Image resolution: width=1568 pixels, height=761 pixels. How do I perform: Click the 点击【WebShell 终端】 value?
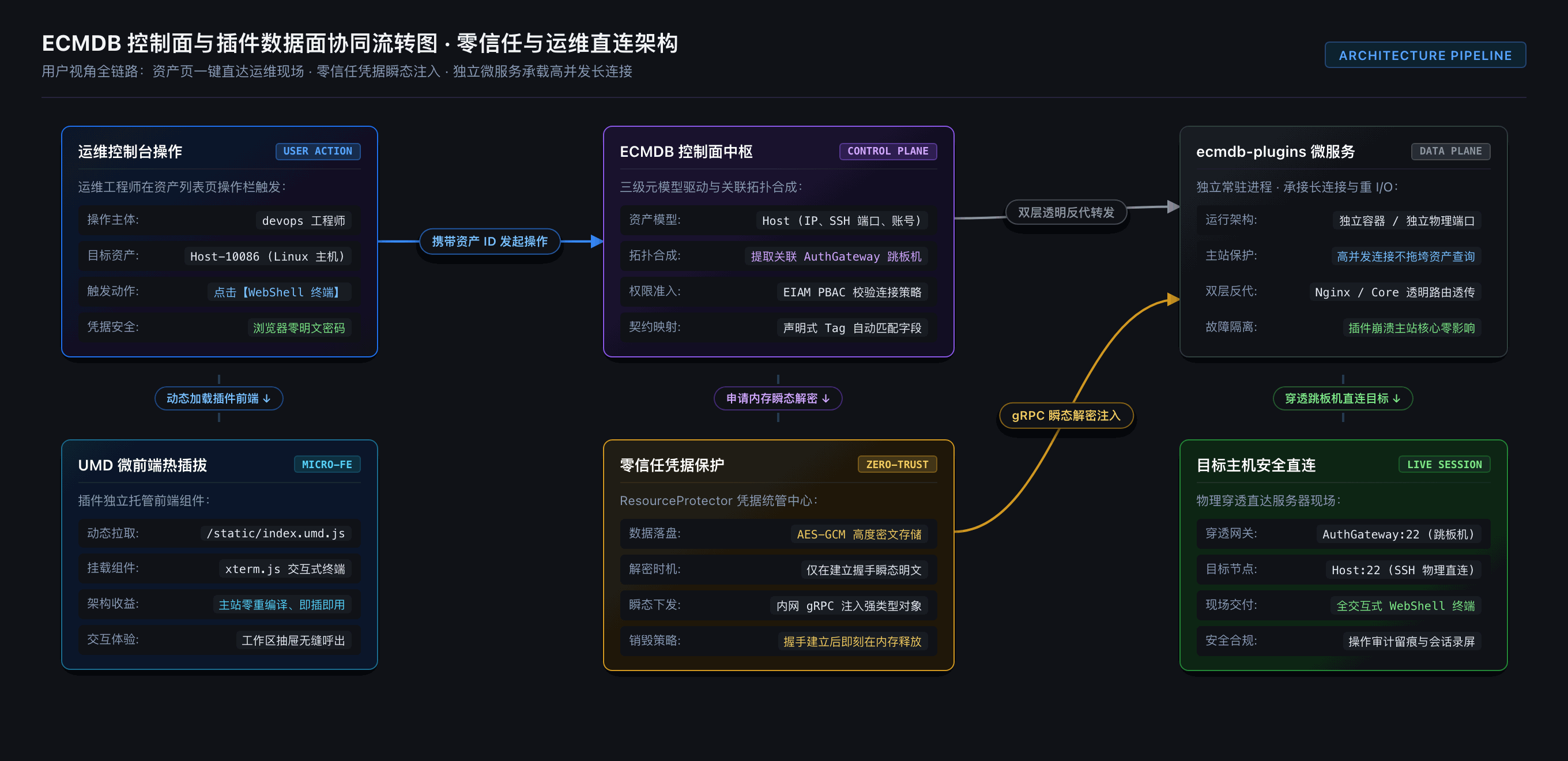[x=280, y=292]
